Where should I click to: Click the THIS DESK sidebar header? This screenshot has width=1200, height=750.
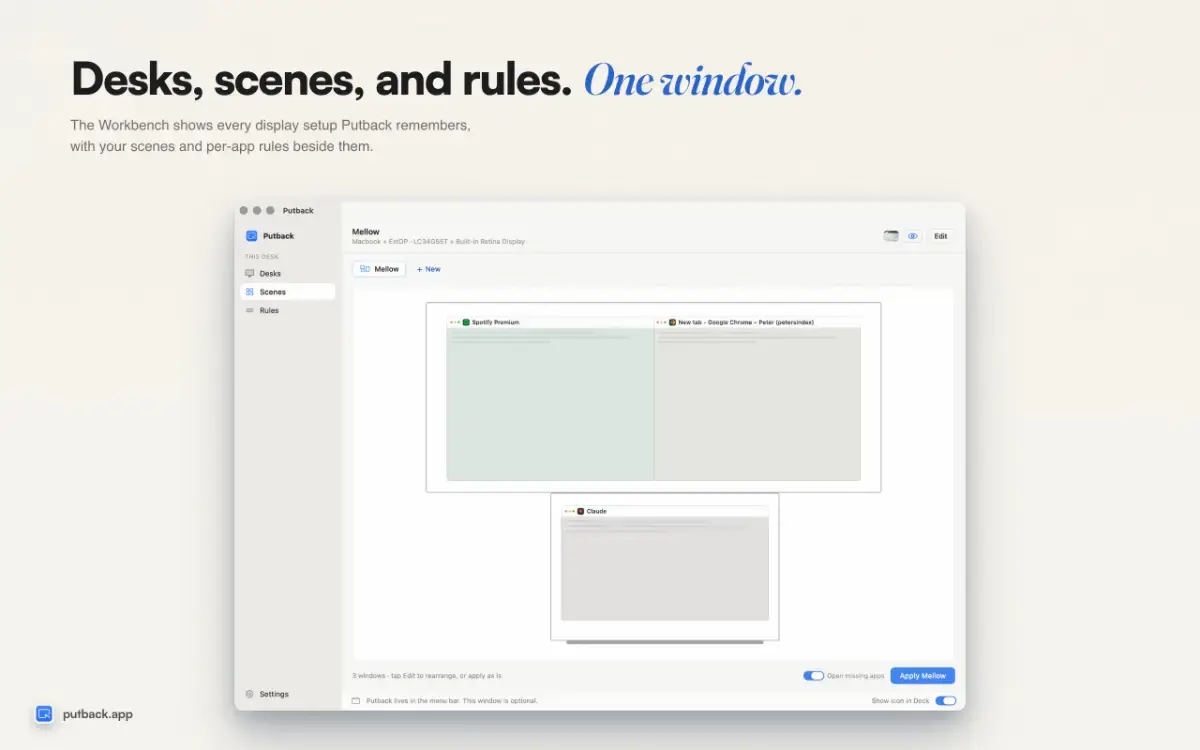pyautogui.click(x=262, y=257)
